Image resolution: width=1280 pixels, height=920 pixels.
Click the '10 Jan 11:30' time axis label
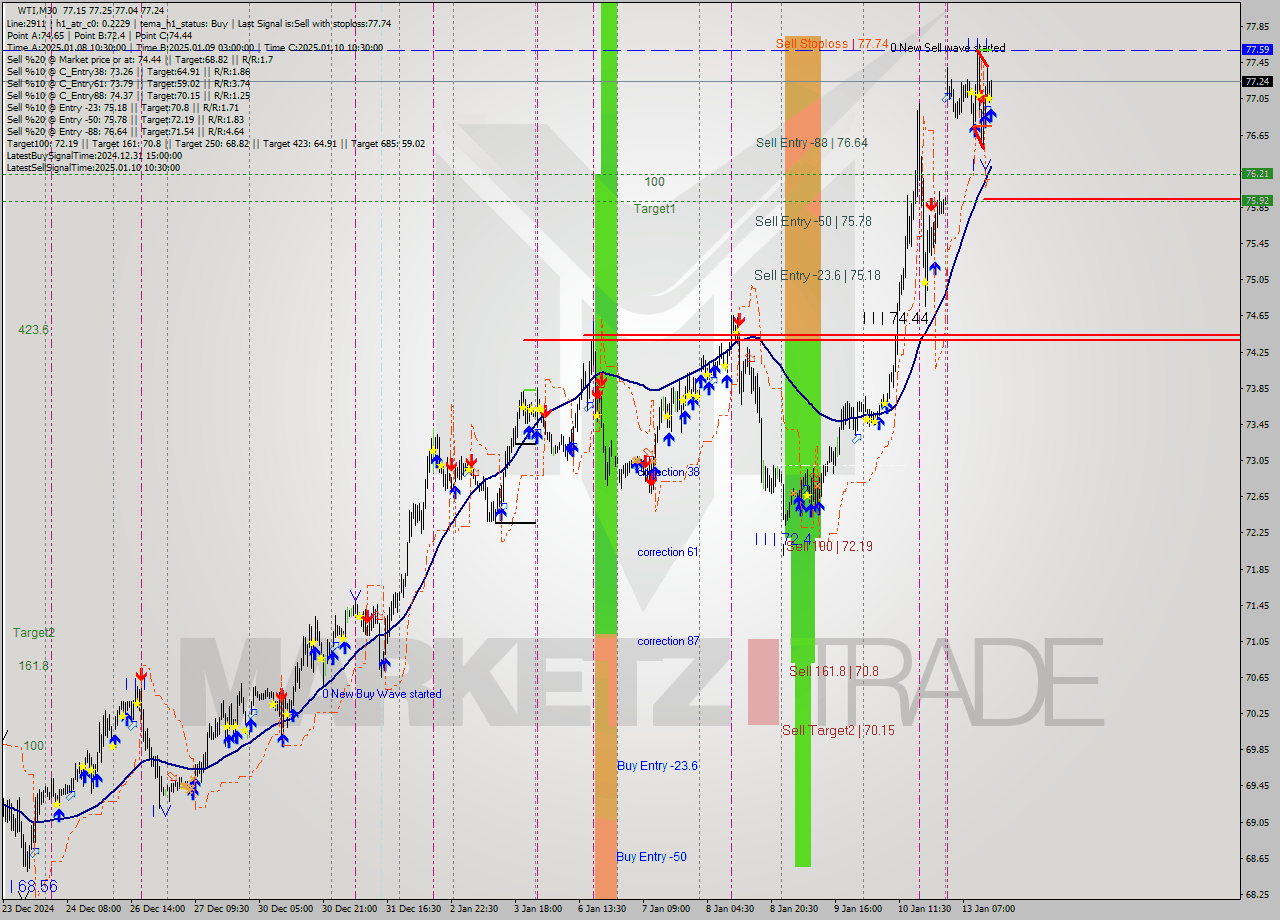923,909
